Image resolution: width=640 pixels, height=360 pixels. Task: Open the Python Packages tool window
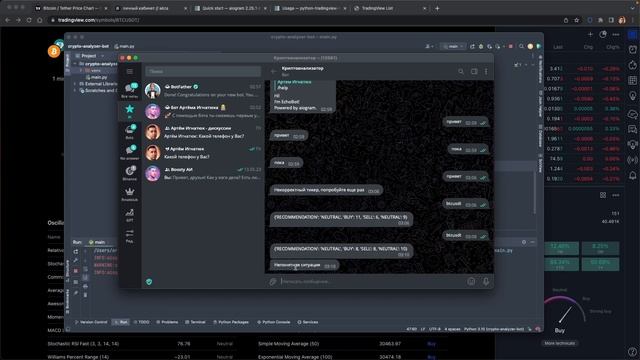[231, 322]
